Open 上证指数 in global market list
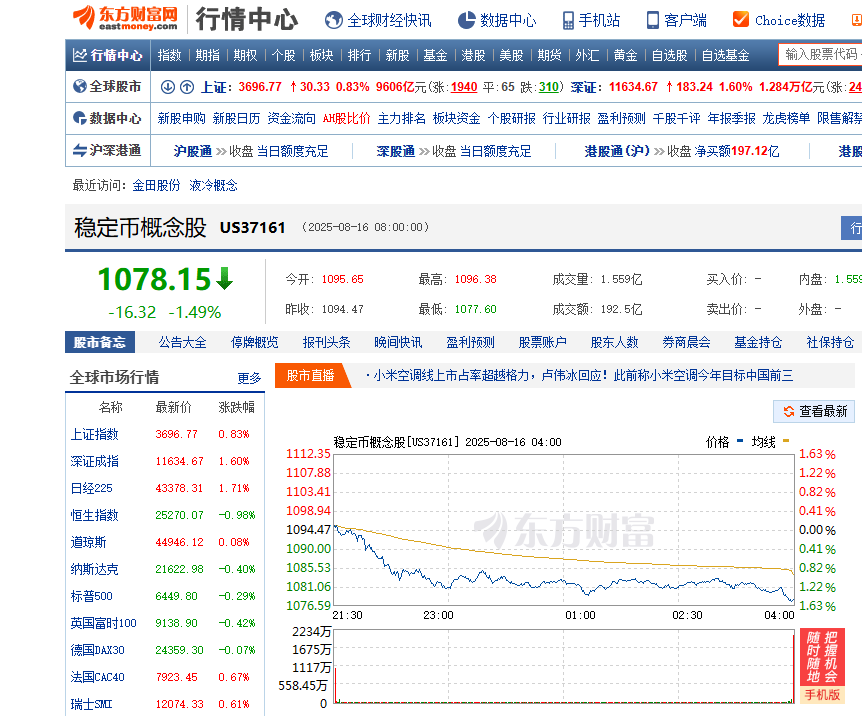 pyautogui.click(x=95, y=434)
